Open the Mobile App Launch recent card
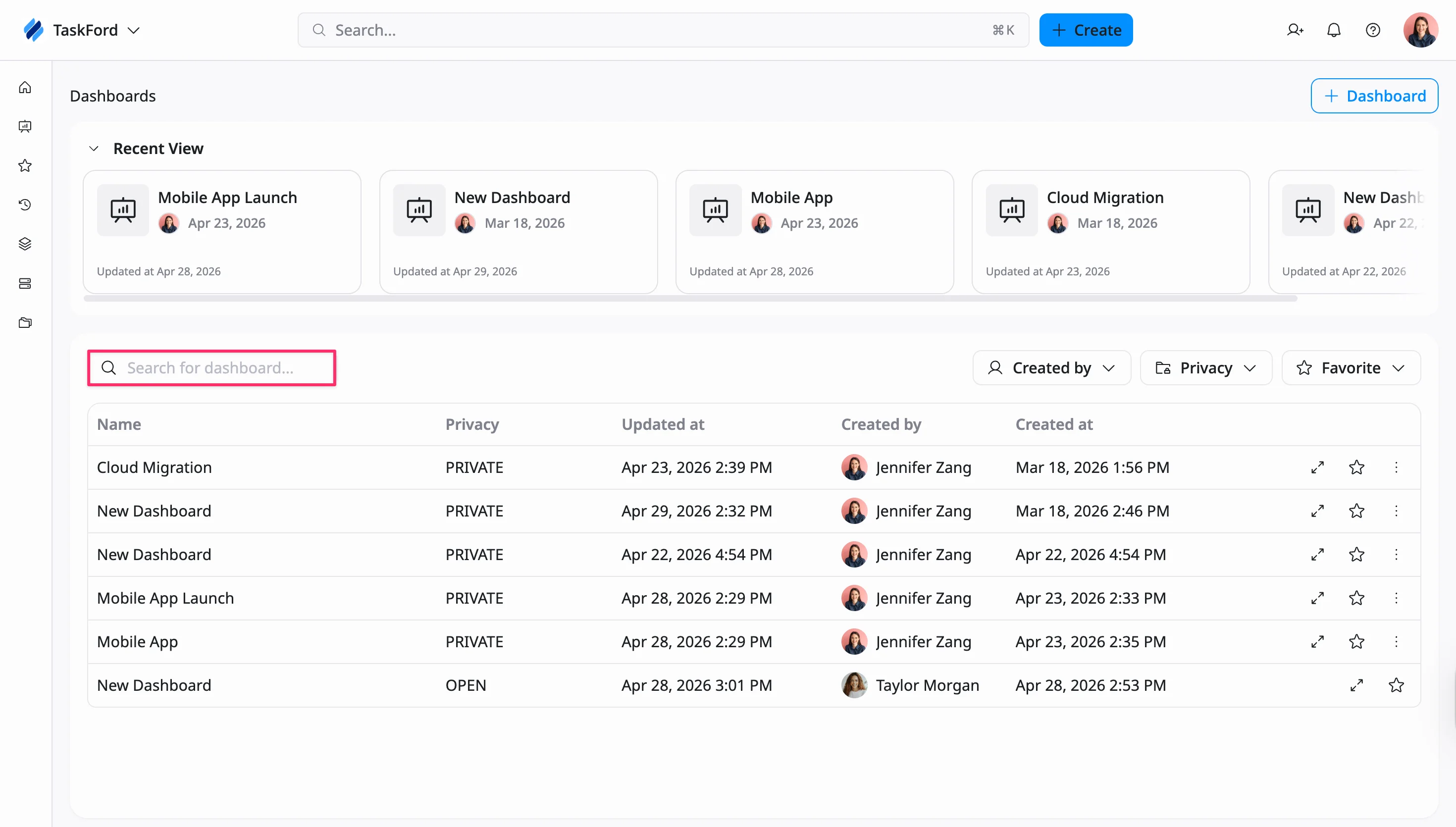The image size is (1456, 827). [222, 232]
